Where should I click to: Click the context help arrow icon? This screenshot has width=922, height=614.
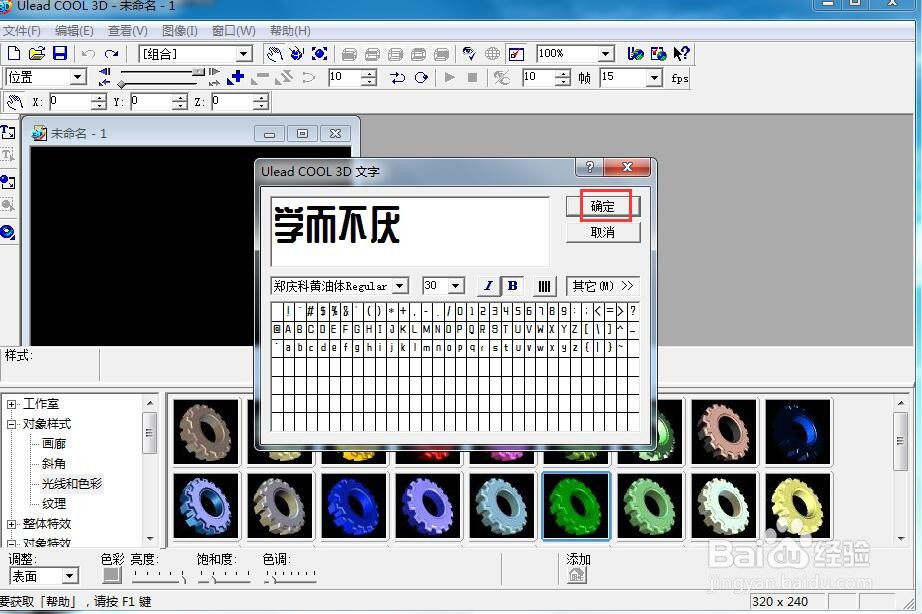coord(682,54)
